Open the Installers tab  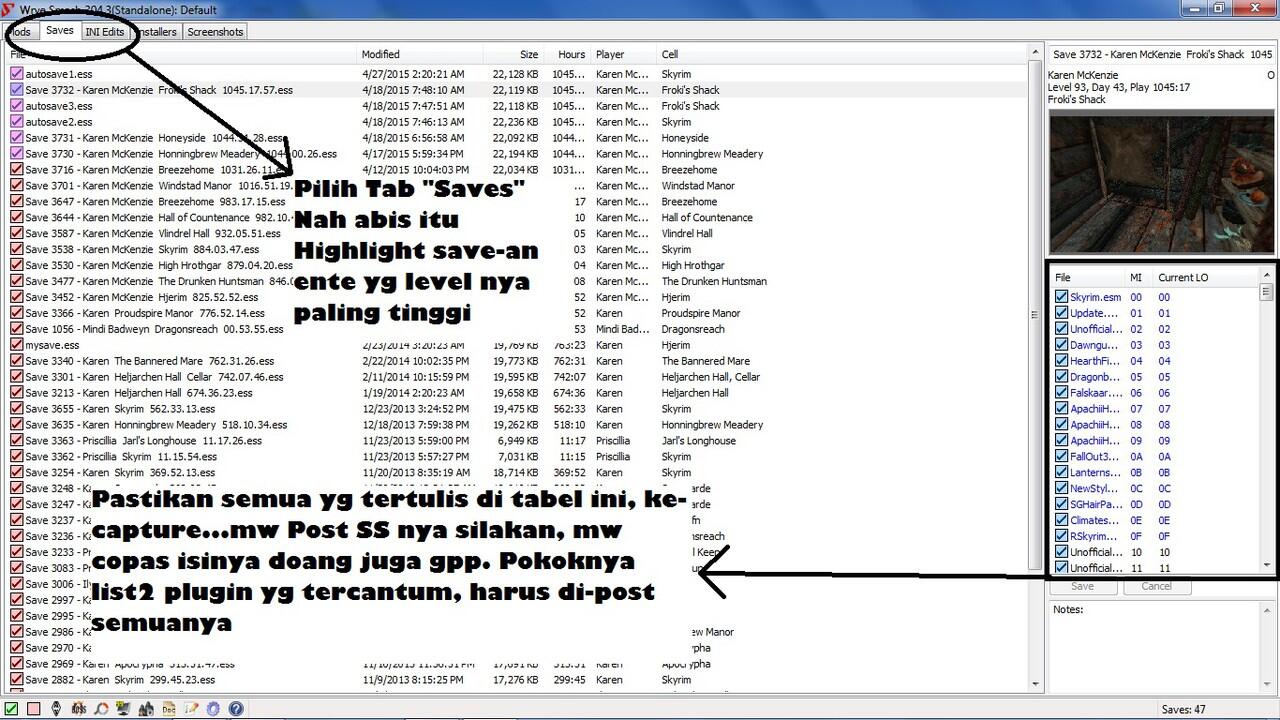[x=155, y=32]
